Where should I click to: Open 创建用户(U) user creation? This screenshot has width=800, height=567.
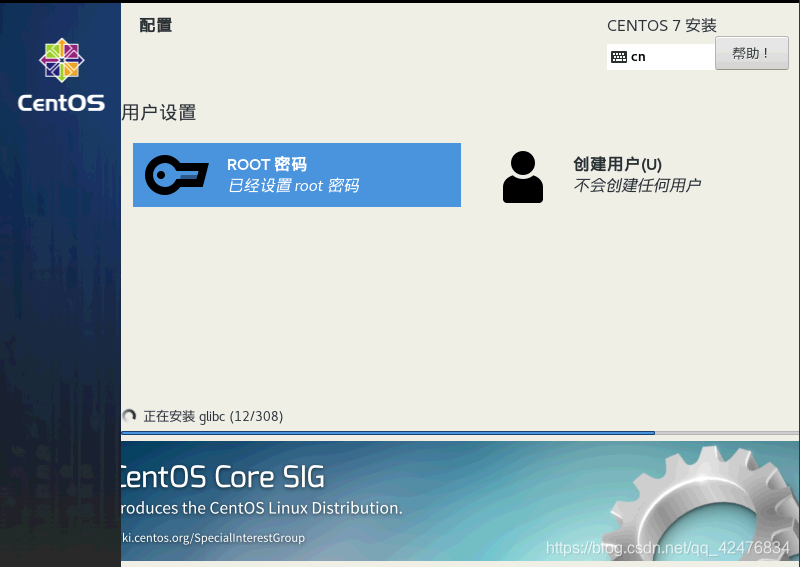pos(617,165)
